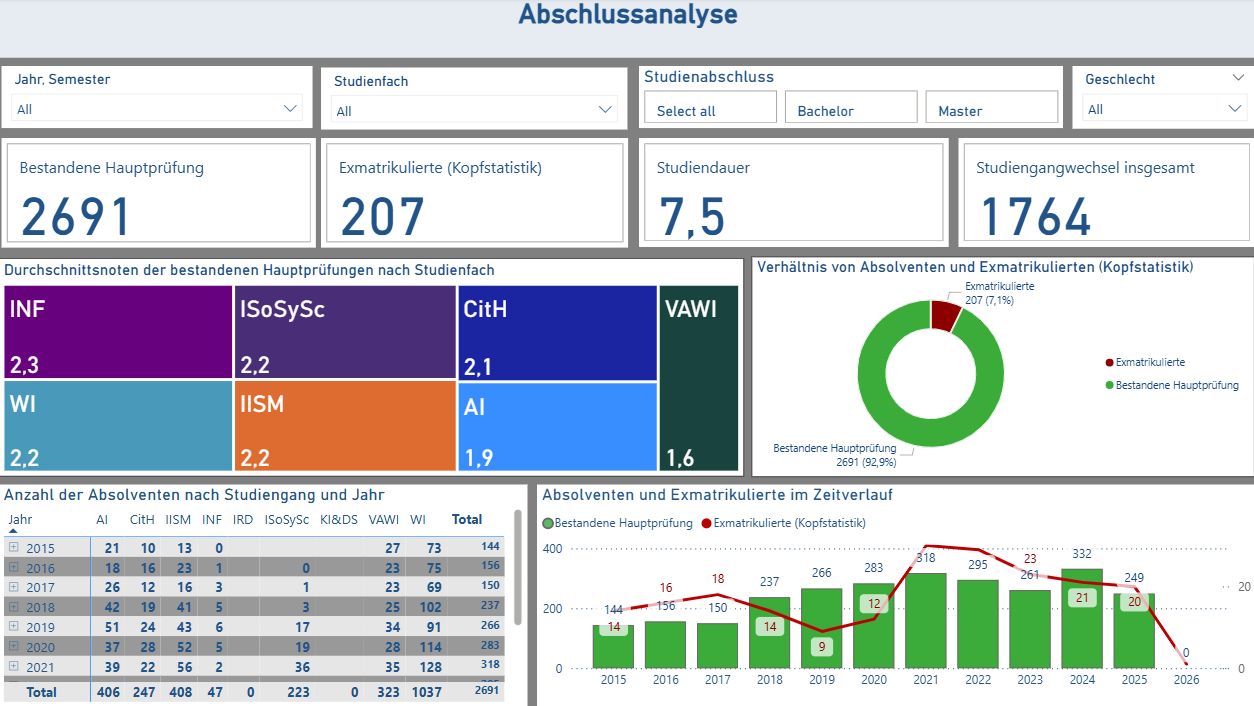
Task: Collapse the Geschlecht slicer header chevron
Action: (1237, 78)
